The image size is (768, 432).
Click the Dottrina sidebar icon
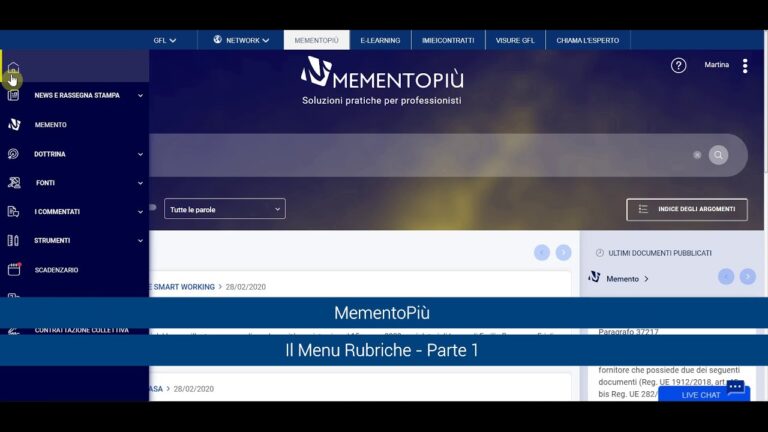(13, 154)
